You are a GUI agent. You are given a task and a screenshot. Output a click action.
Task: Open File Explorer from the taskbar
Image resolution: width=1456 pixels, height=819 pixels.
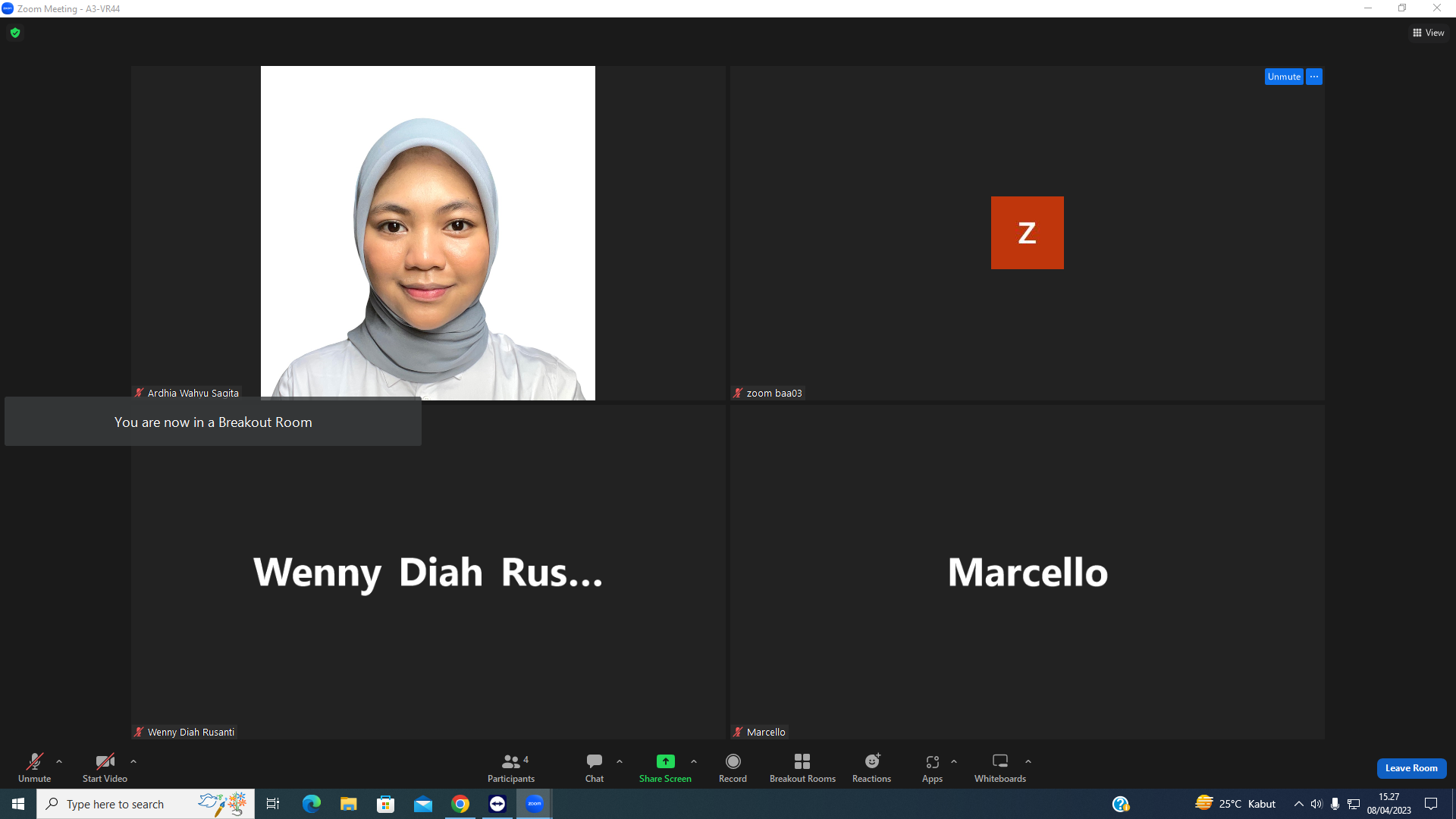tap(348, 804)
